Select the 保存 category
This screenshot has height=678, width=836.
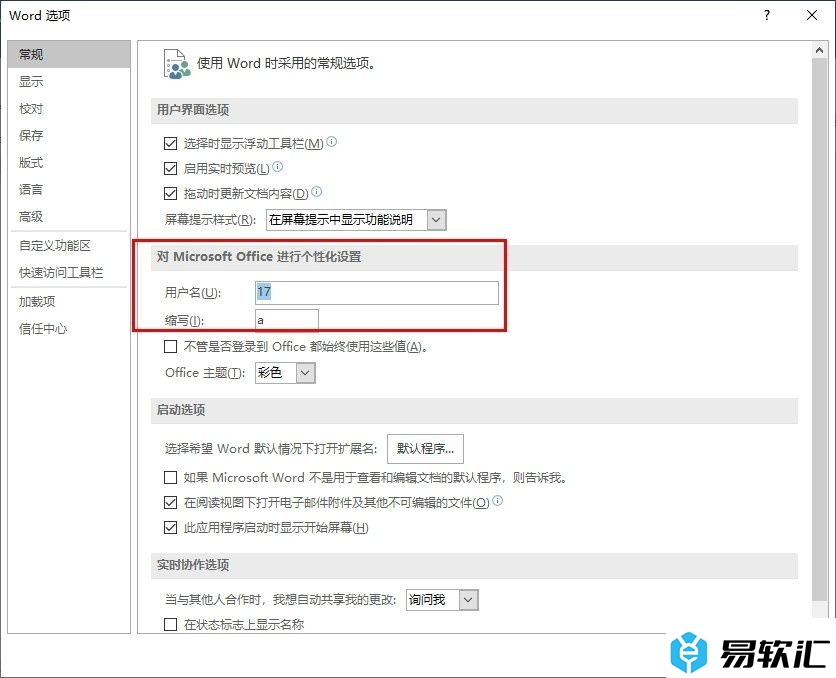point(69,135)
